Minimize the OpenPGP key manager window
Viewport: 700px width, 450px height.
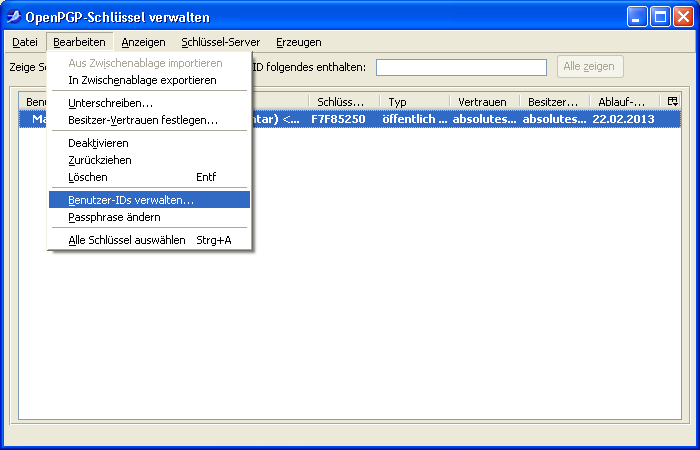tap(637, 17)
